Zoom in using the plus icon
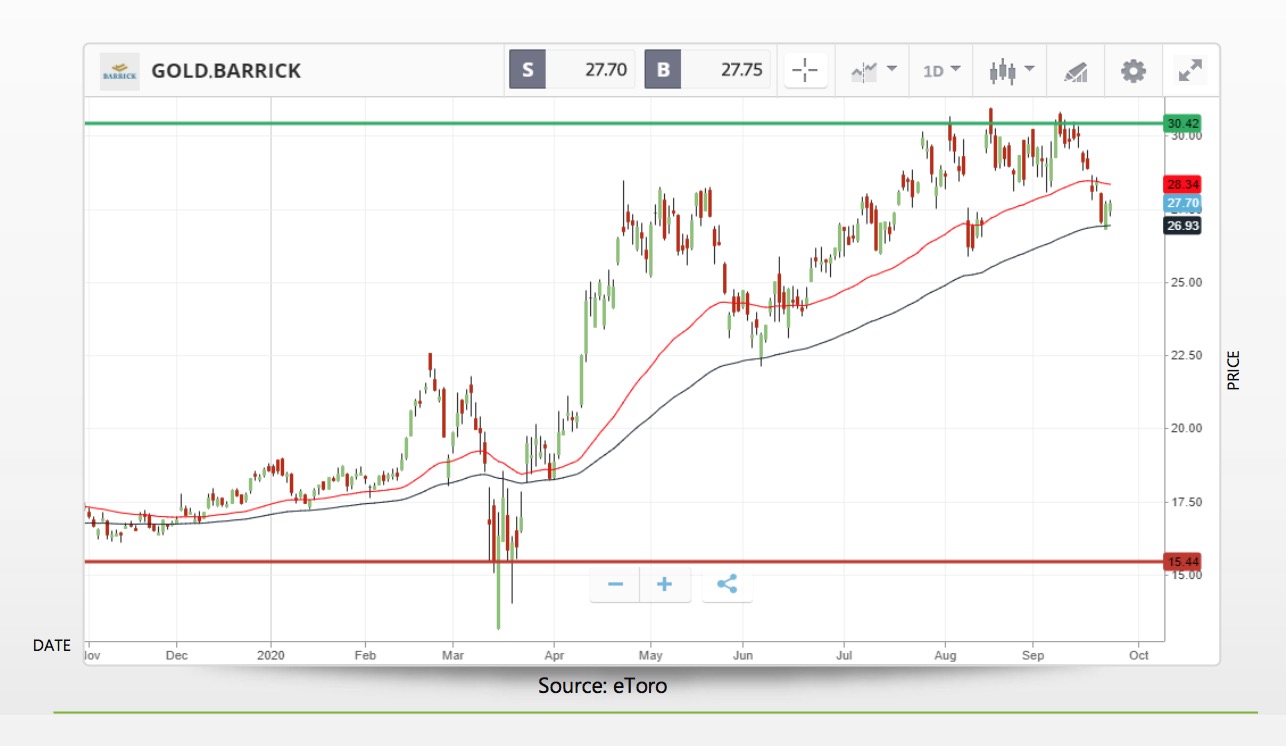The width and height of the screenshot is (1286, 746). (665, 584)
